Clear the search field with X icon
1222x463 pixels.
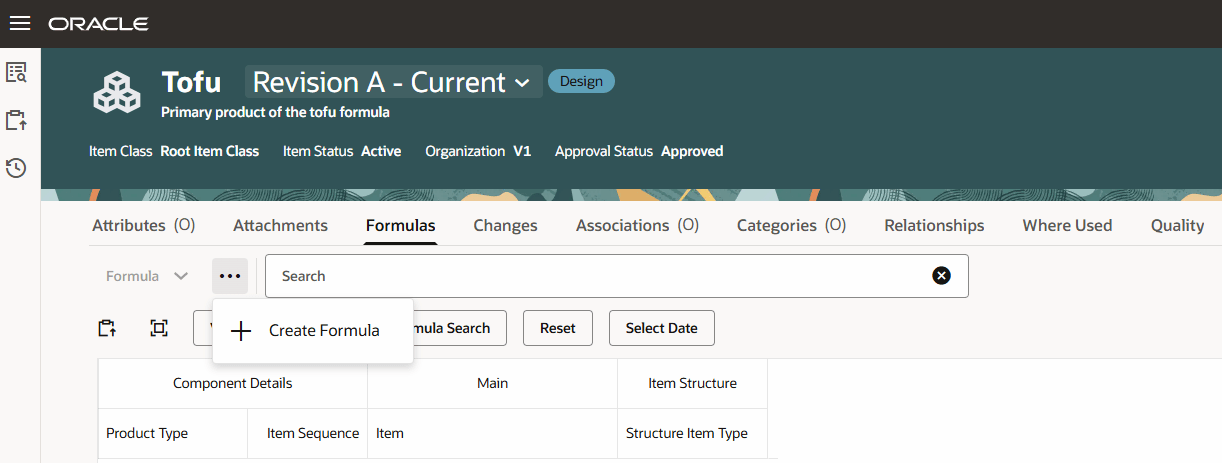tap(941, 276)
